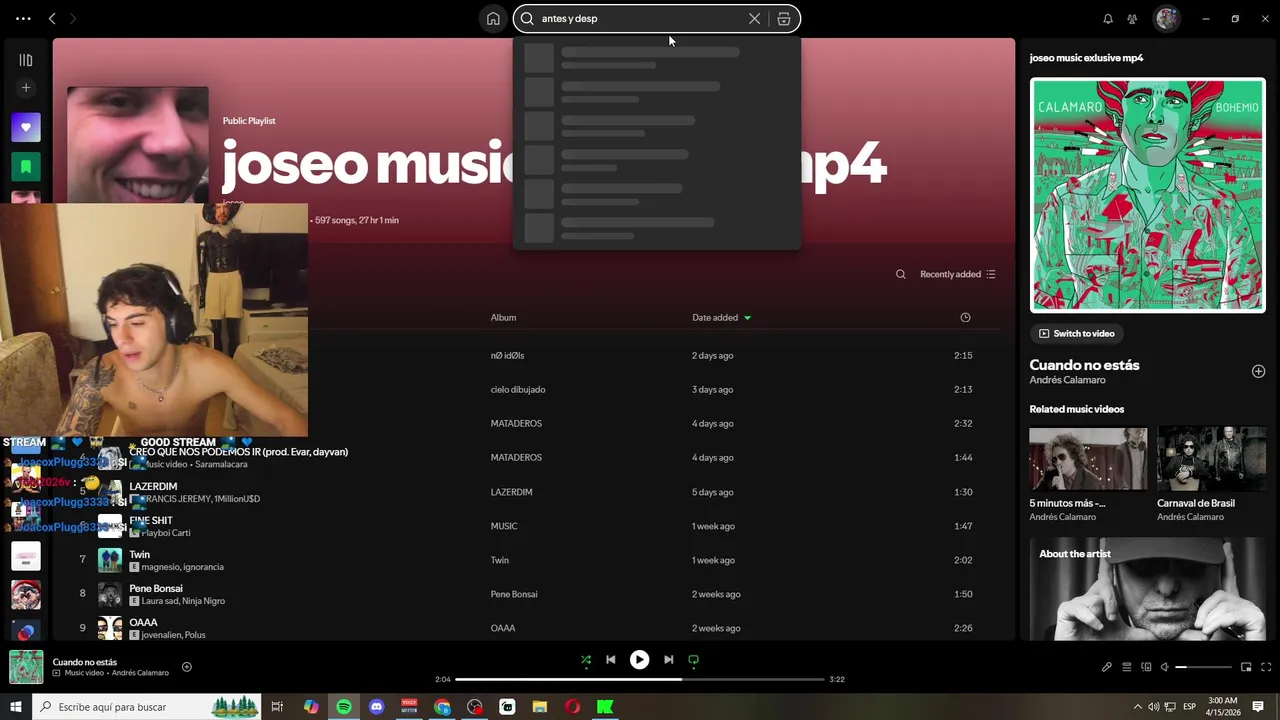Image resolution: width=1280 pixels, height=720 pixels.
Task: Sort by duration clock icon column
Action: [x=965, y=317]
